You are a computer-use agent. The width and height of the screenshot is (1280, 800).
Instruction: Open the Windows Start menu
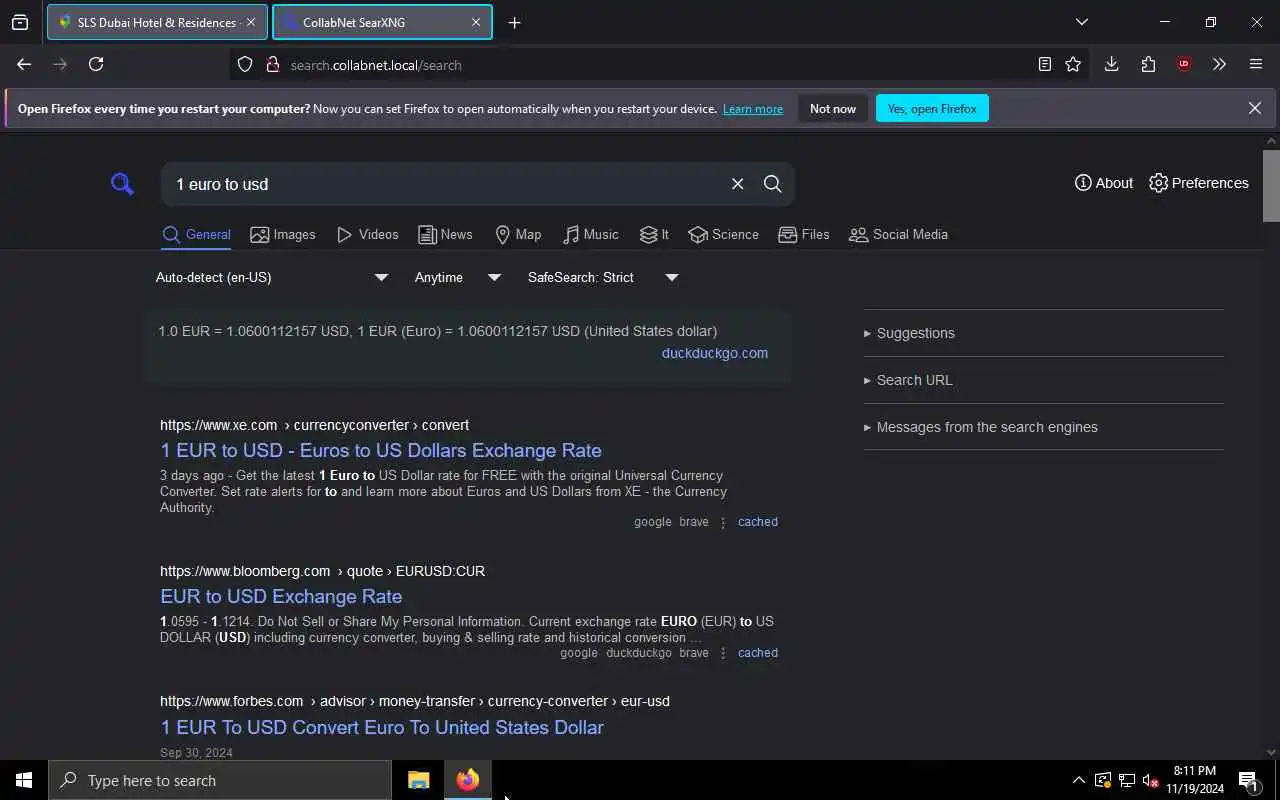point(24,780)
